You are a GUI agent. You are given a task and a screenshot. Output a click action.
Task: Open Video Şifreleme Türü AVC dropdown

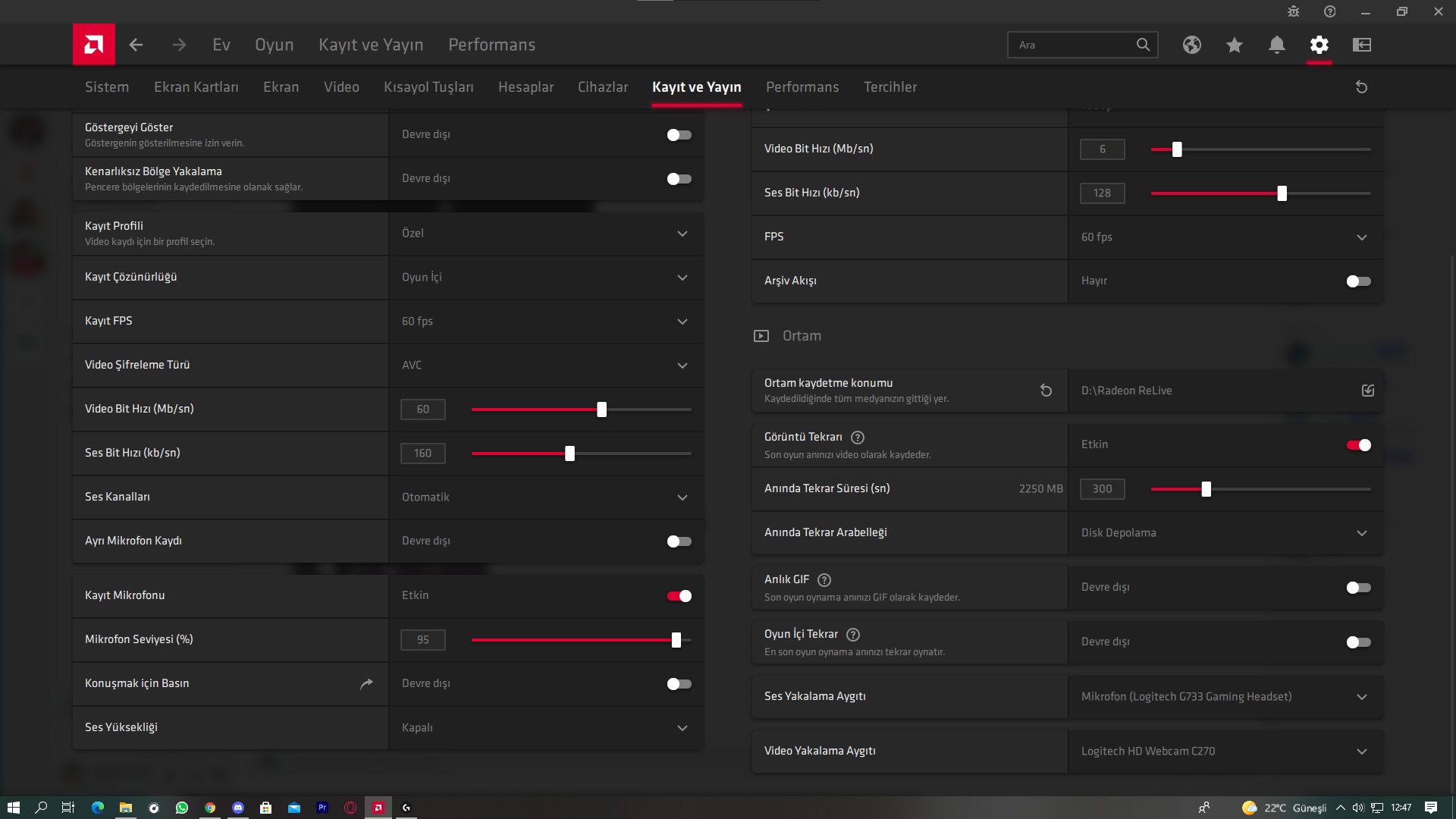682,366
